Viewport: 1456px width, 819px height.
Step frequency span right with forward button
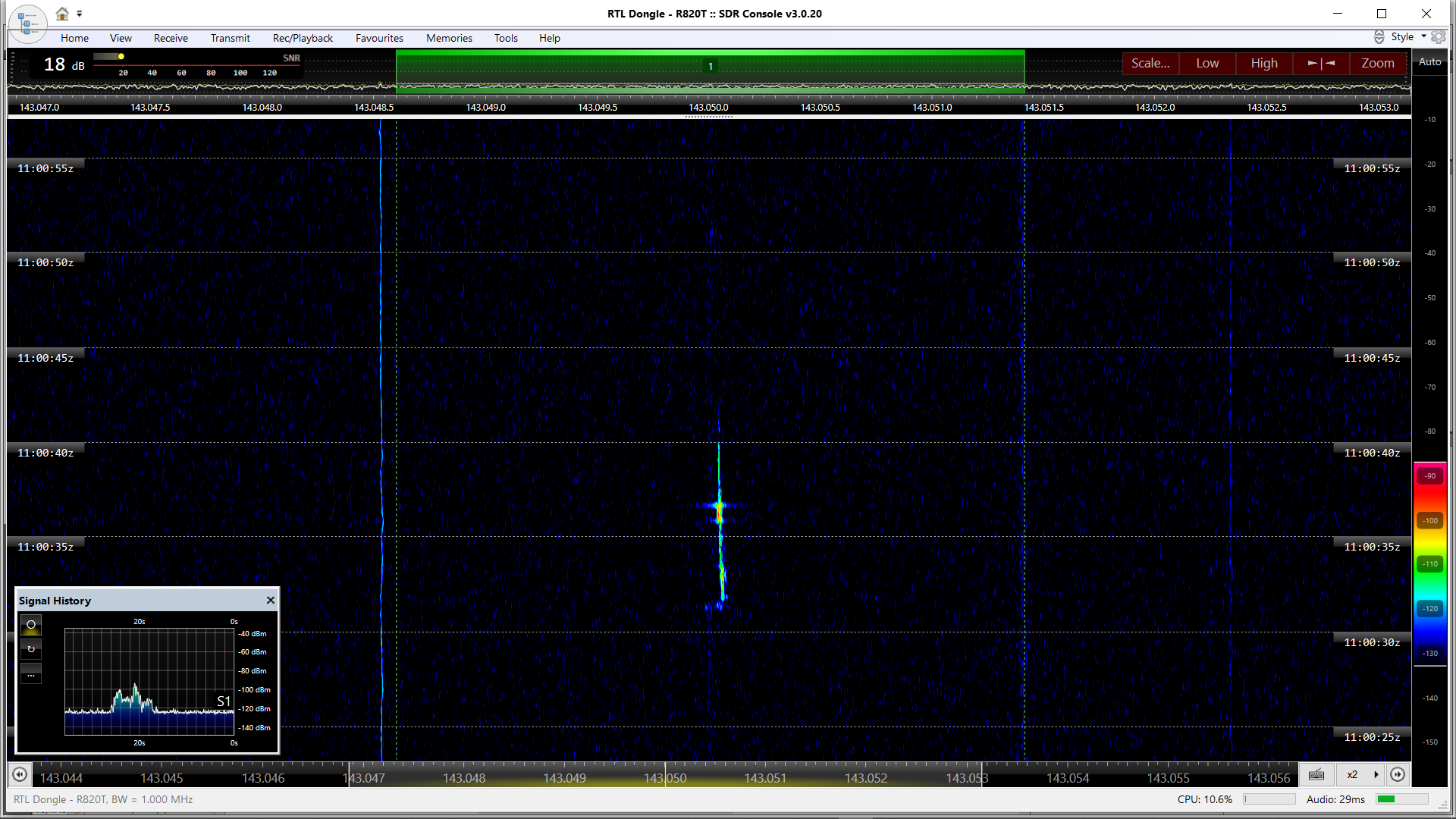pos(1398,774)
